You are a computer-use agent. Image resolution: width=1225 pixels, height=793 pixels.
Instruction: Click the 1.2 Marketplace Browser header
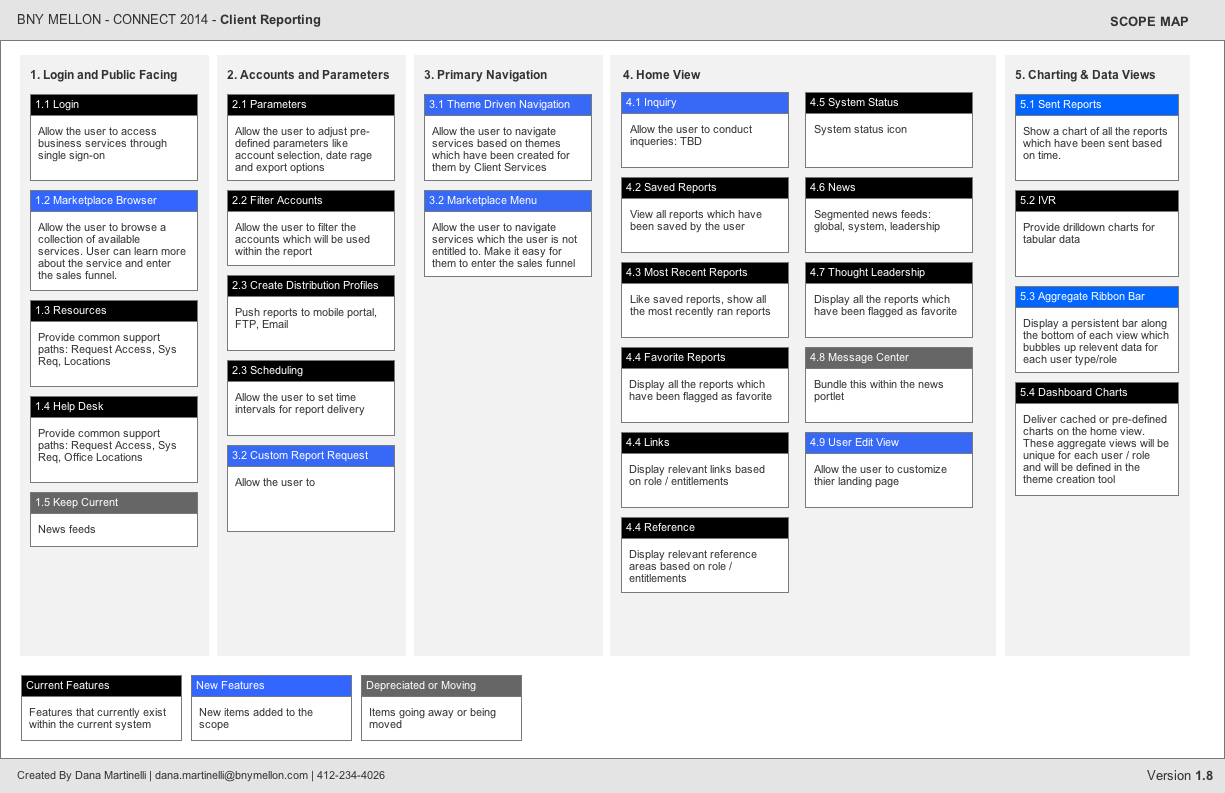[x=114, y=201]
